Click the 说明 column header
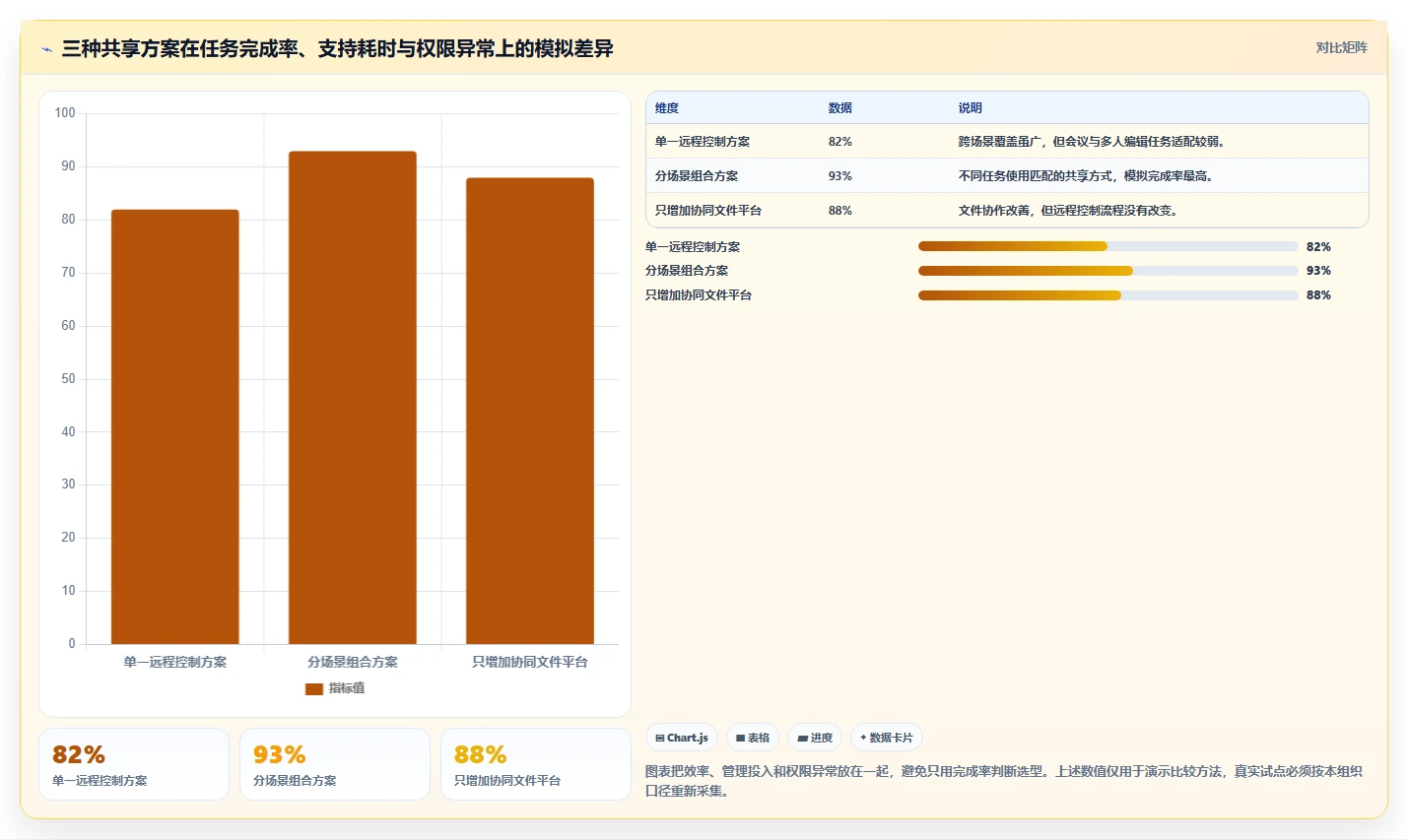Viewport: 1408px width, 840px height. 971,108
